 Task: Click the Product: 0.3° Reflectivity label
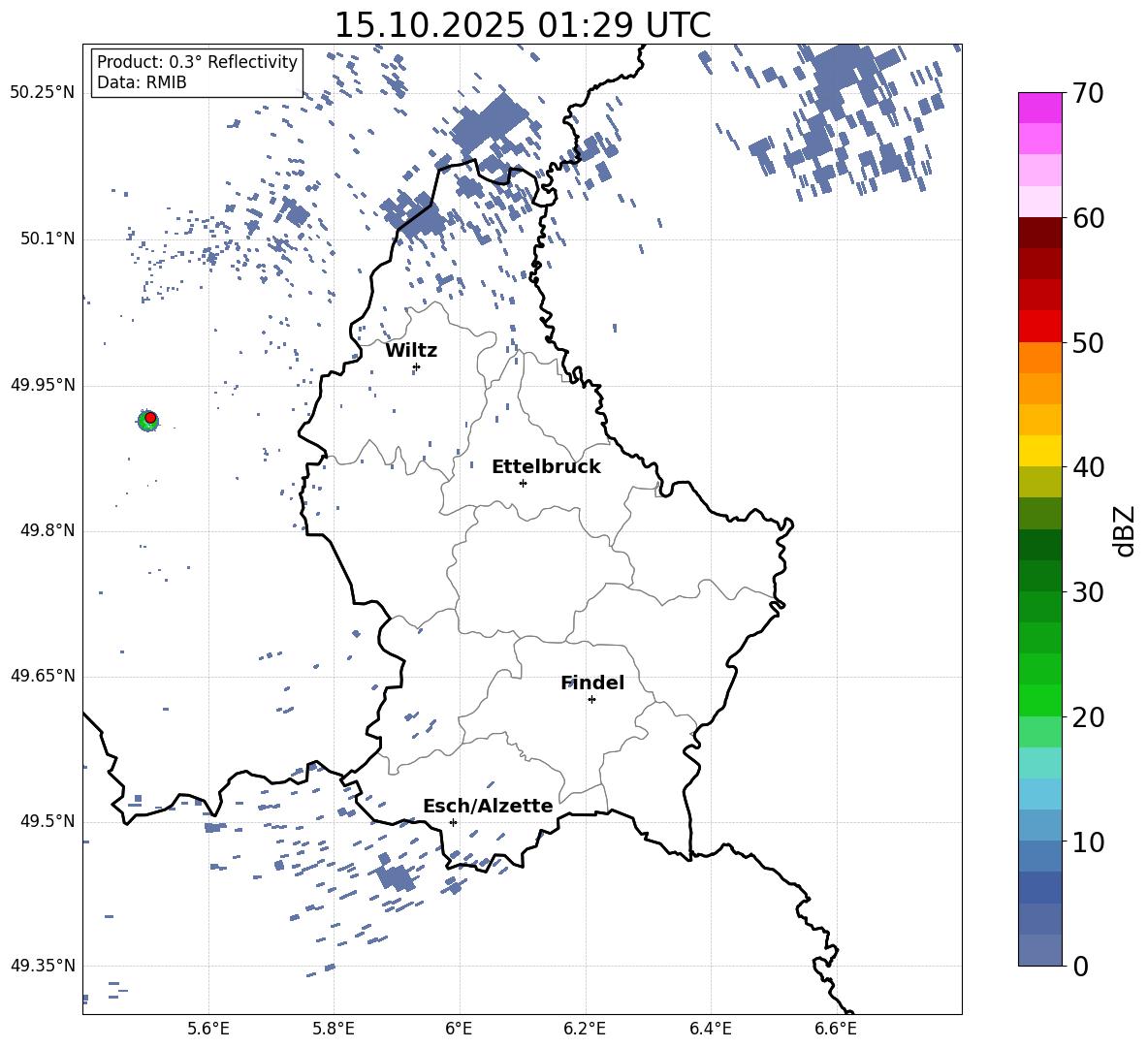pyautogui.click(x=197, y=62)
